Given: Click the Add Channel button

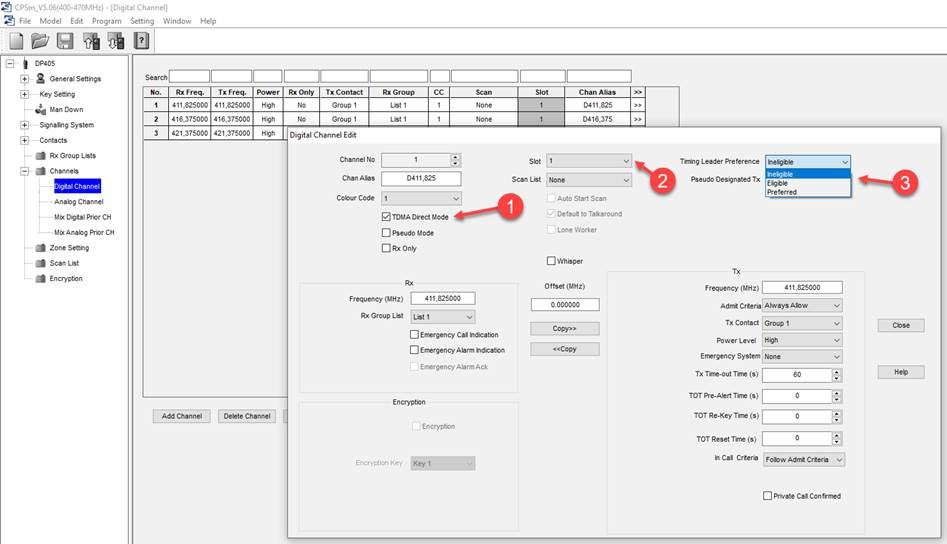Looking at the screenshot, I should 182,416.
